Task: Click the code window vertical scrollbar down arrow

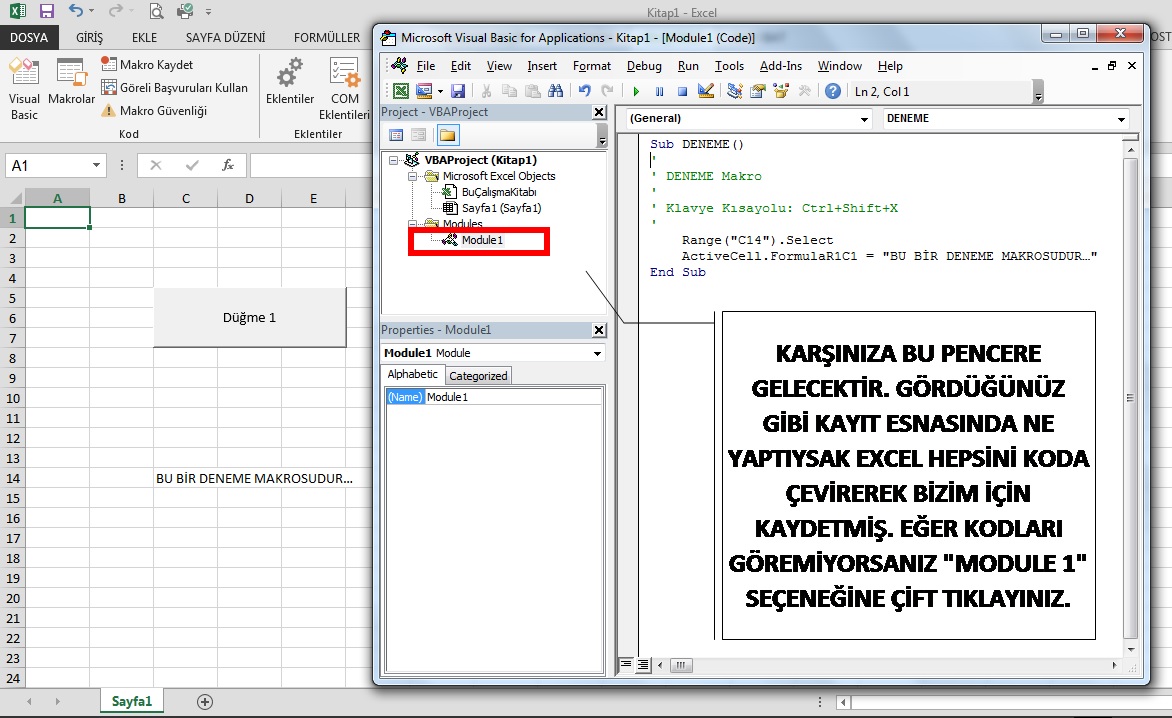Action: pos(1131,650)
